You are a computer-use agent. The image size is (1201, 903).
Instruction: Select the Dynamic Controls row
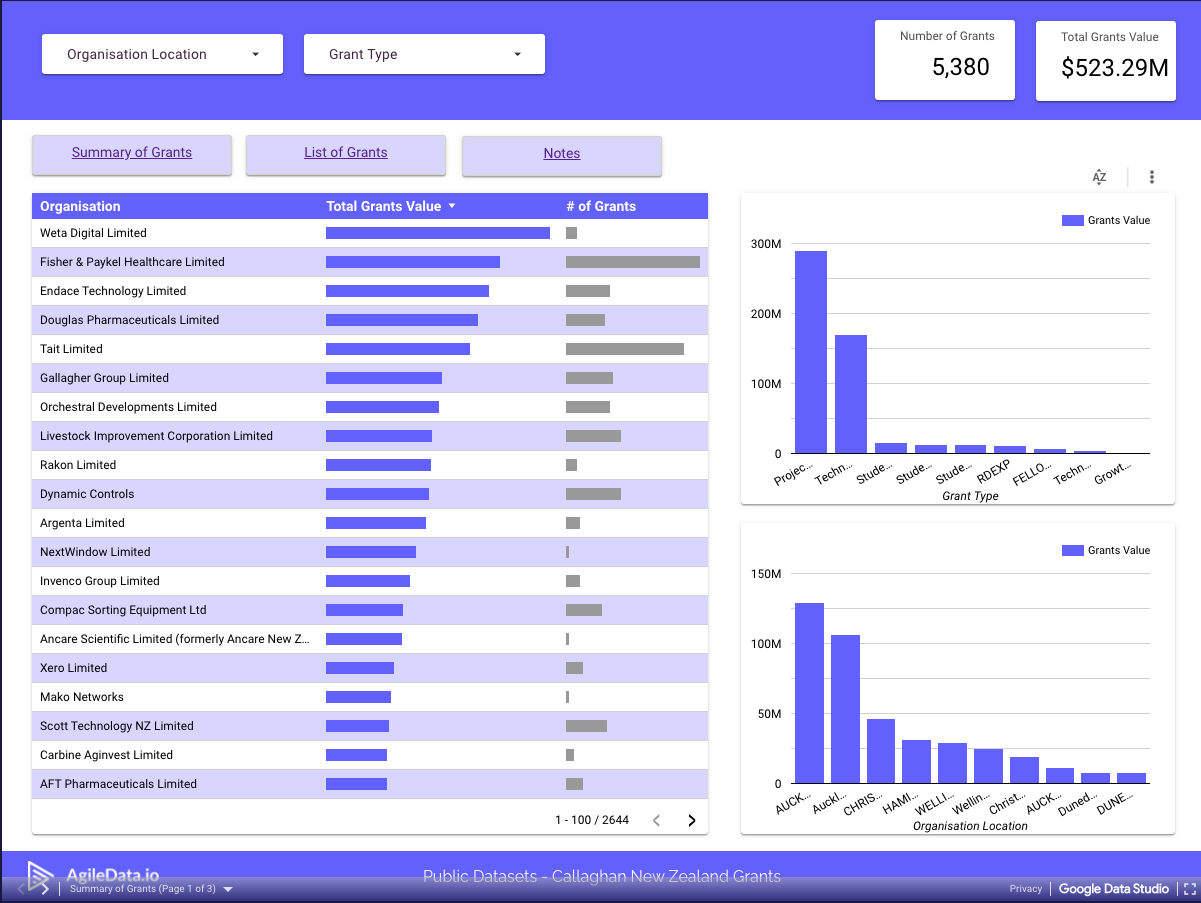point(370,494)
